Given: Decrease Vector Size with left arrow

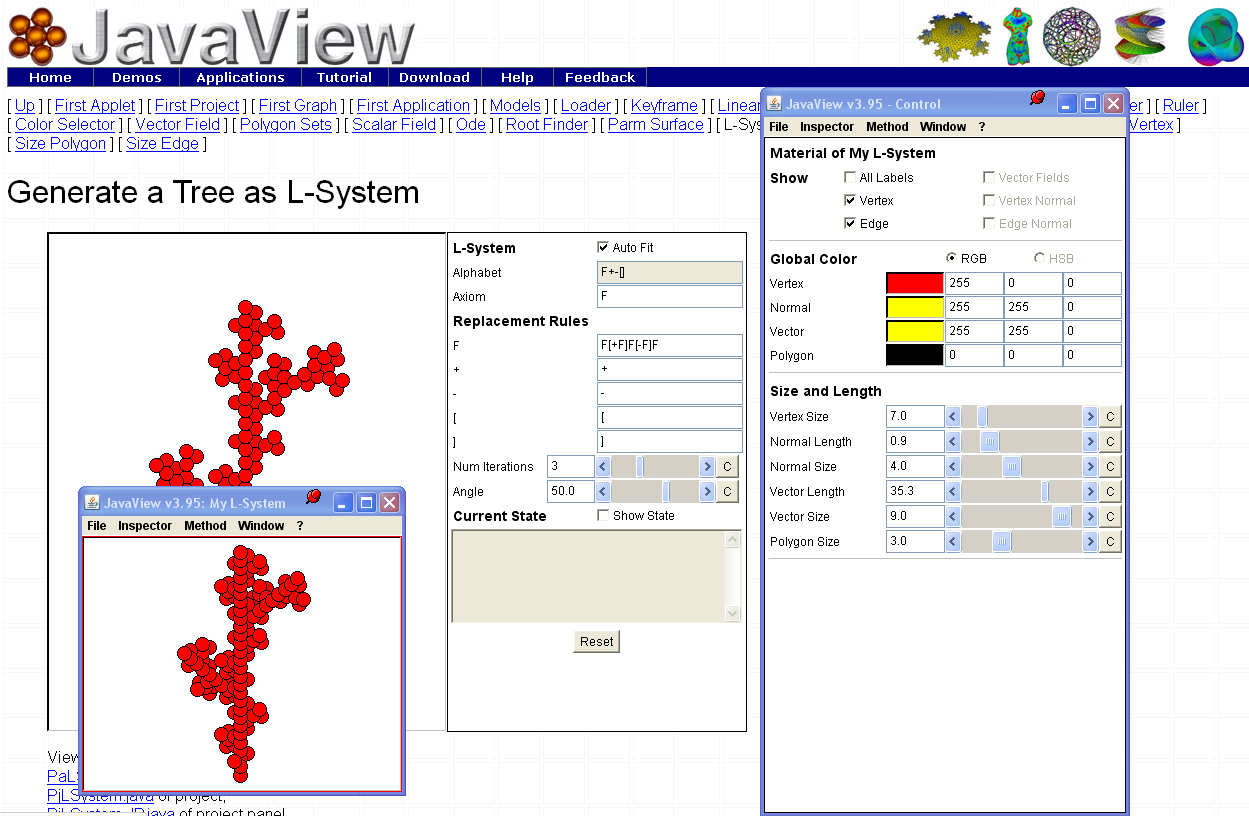Looking at the screenshot, I should tap(953, 517).
